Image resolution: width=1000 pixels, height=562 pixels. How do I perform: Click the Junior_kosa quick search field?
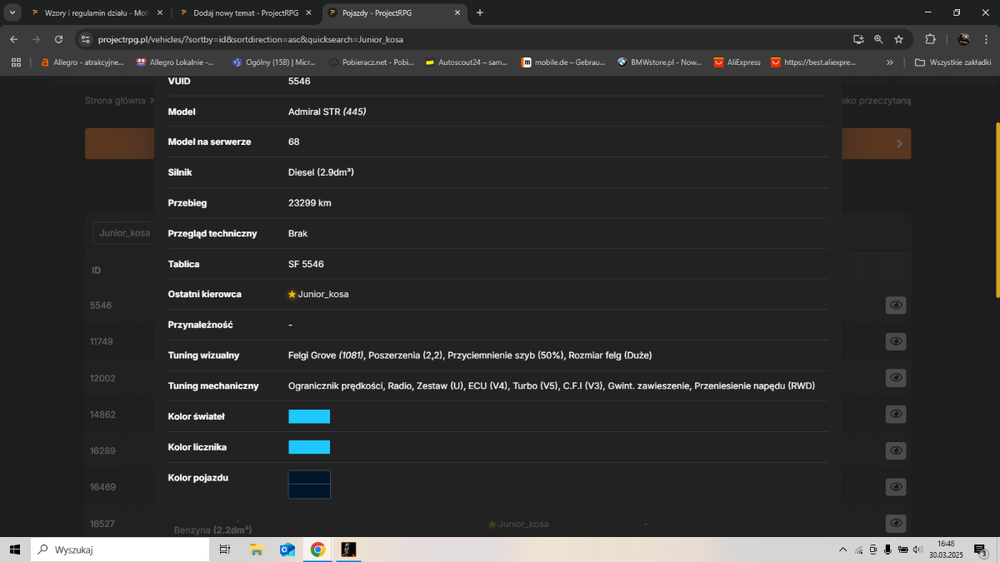[124, 233]
